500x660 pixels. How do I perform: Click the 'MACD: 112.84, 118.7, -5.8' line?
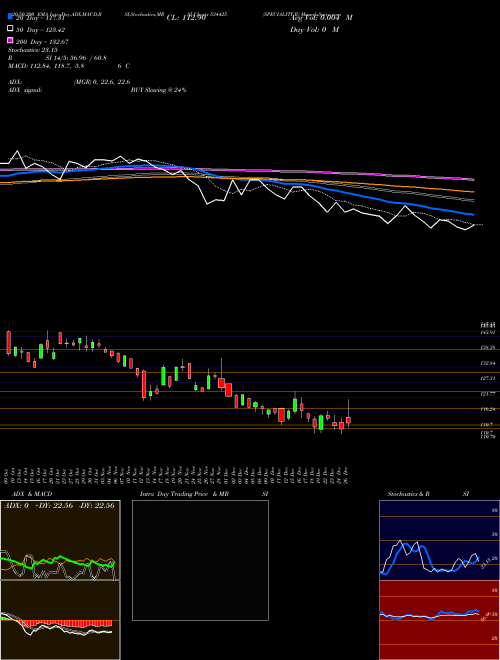click(46, 66)
